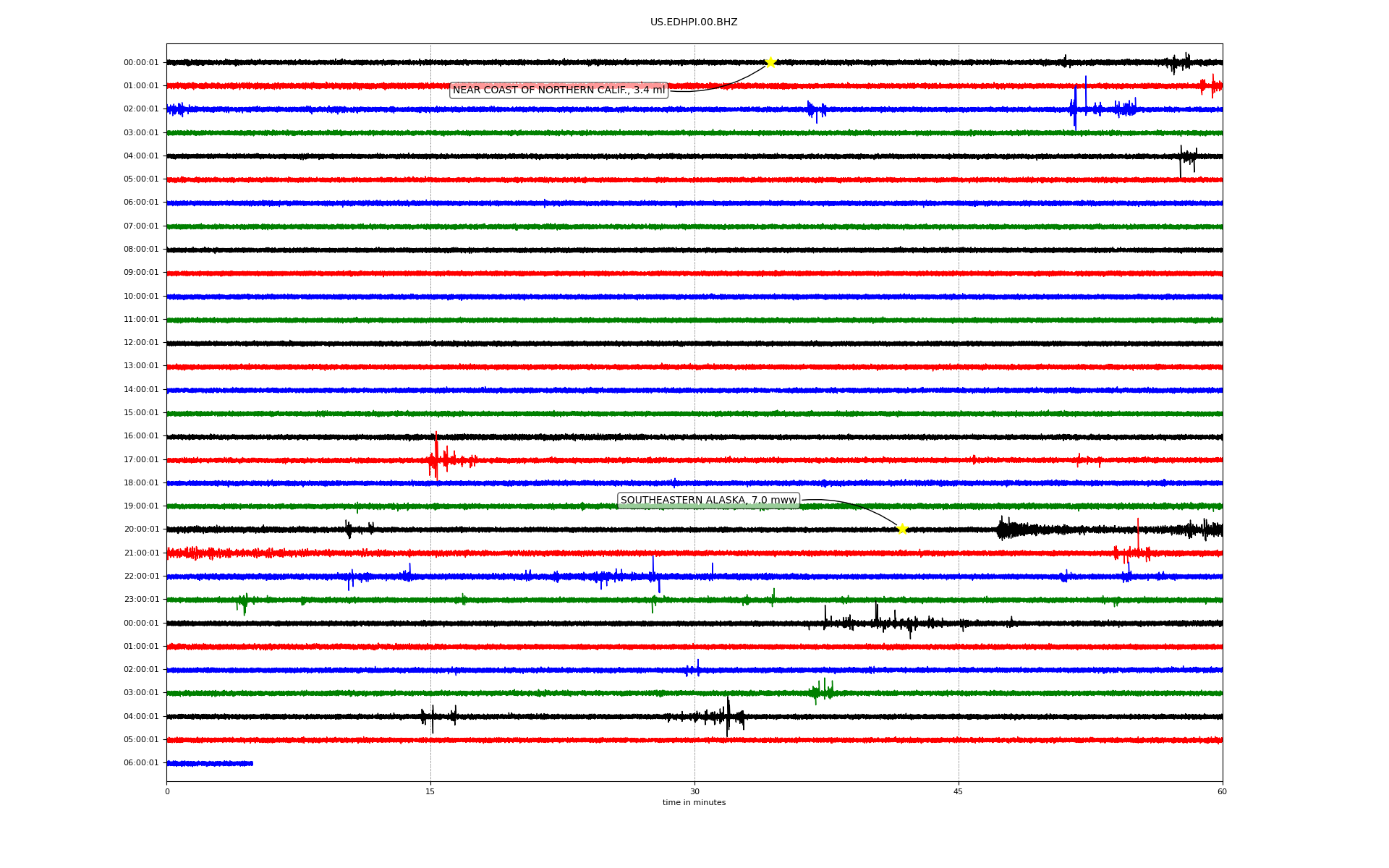Click the black seismic burst after Alaska star
The height and width of the screenshot is (868, 1389).
(x=1009, y=529)
